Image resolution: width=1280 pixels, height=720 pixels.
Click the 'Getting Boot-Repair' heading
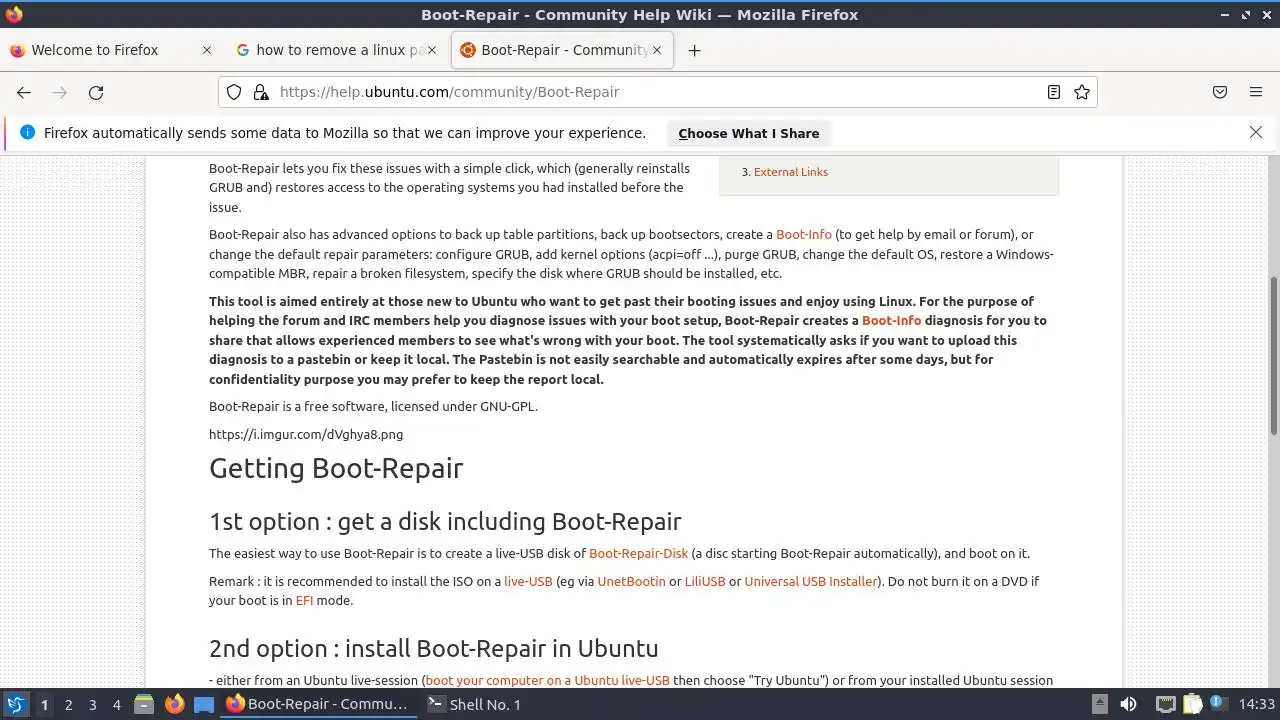tap(336, 468)
